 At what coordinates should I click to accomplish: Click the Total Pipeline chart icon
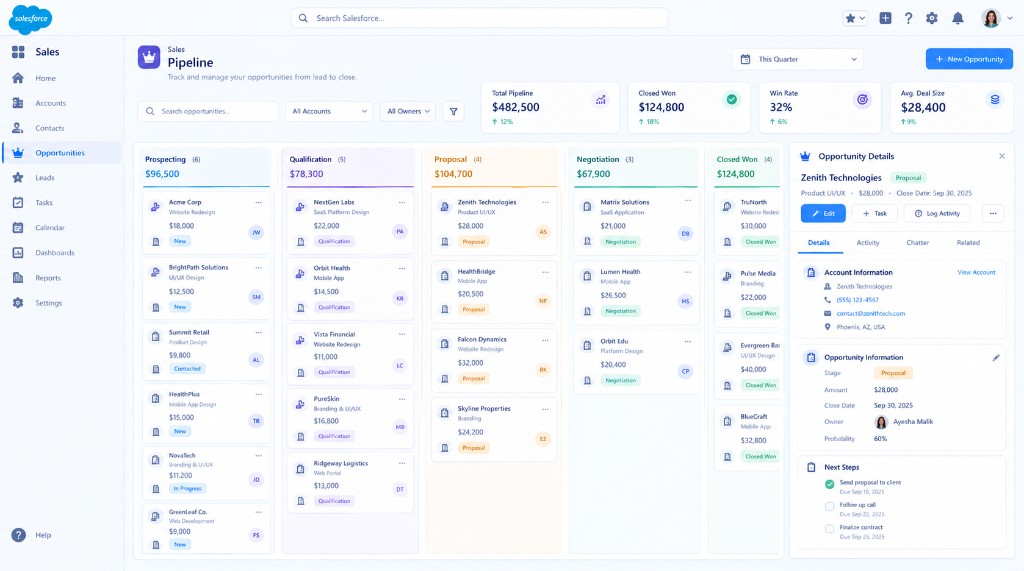click(x=600, y=100)
